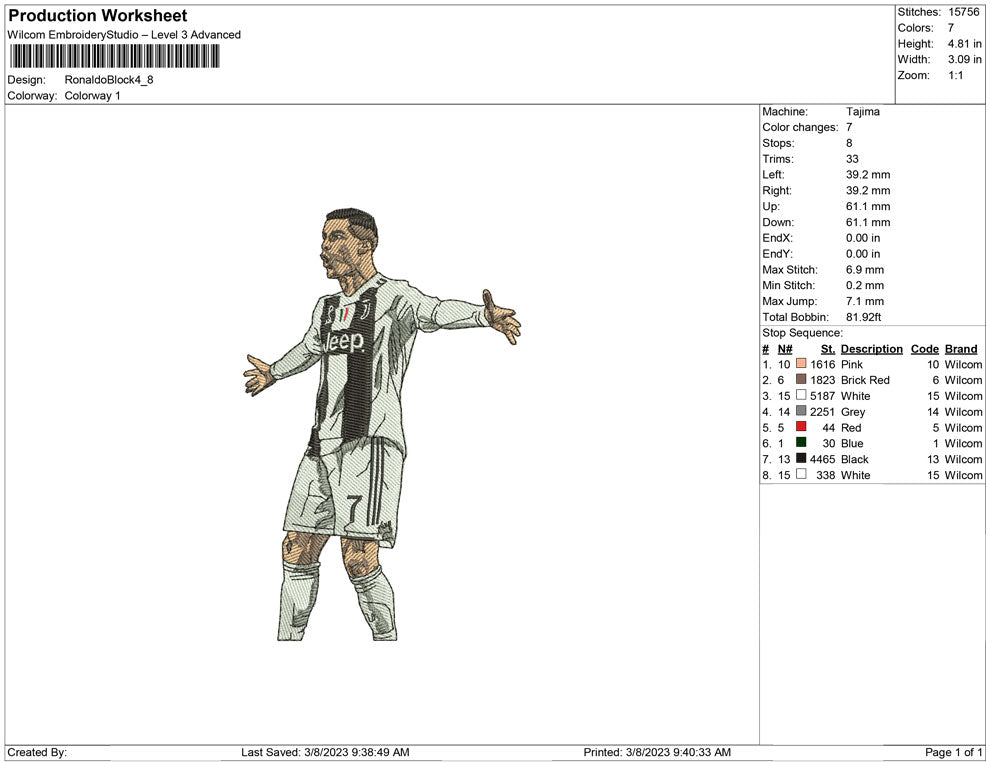990x762 pixels.
Task: Click the Page 1 of 1 text
Action: point(953,752)
